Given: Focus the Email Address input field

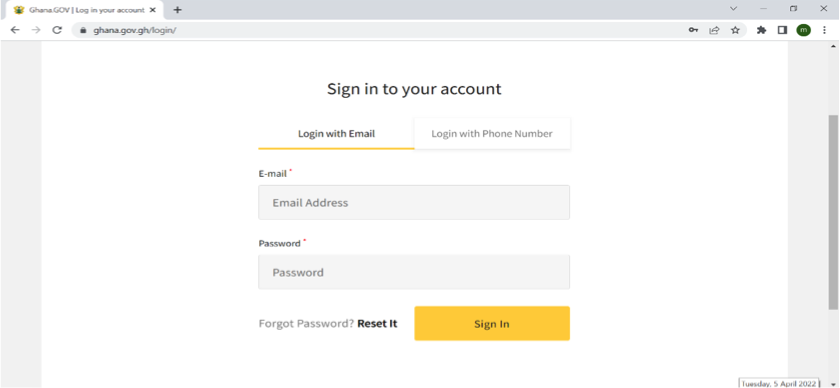Looking at the screenshot, I should [x=414, y=203].
